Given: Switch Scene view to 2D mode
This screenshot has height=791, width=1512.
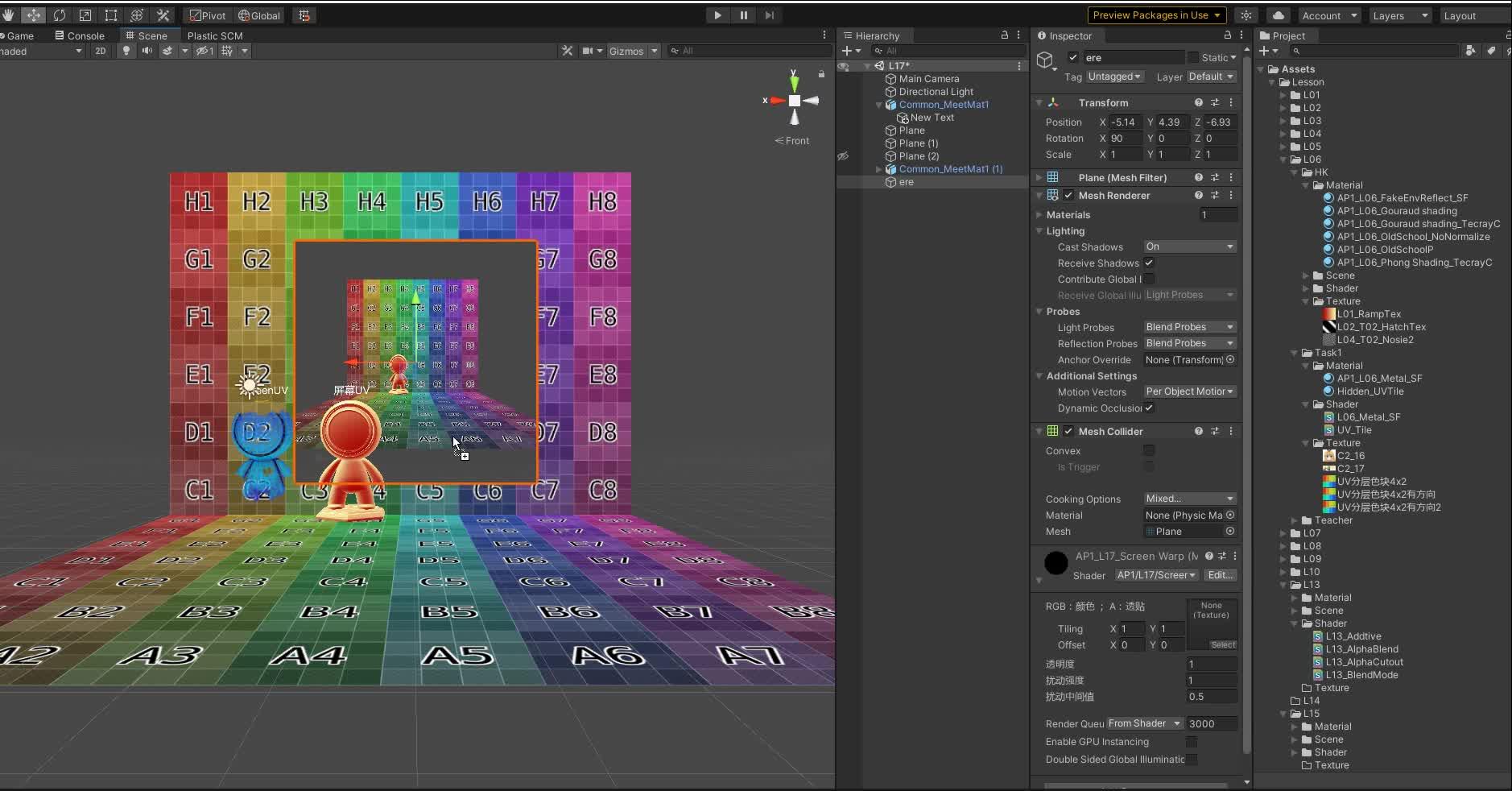Looking at the screenshot, I should click(x=101, y=51).
